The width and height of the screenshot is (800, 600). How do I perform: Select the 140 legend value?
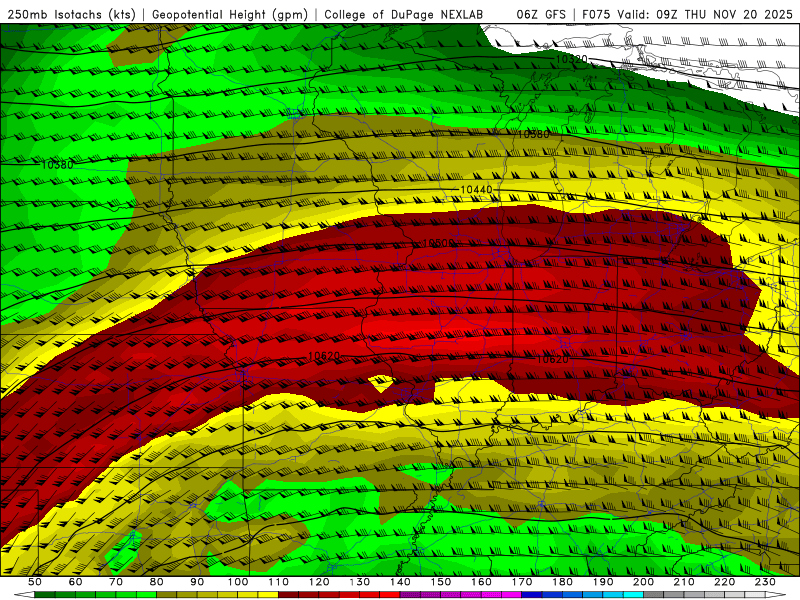click(400, 582)
